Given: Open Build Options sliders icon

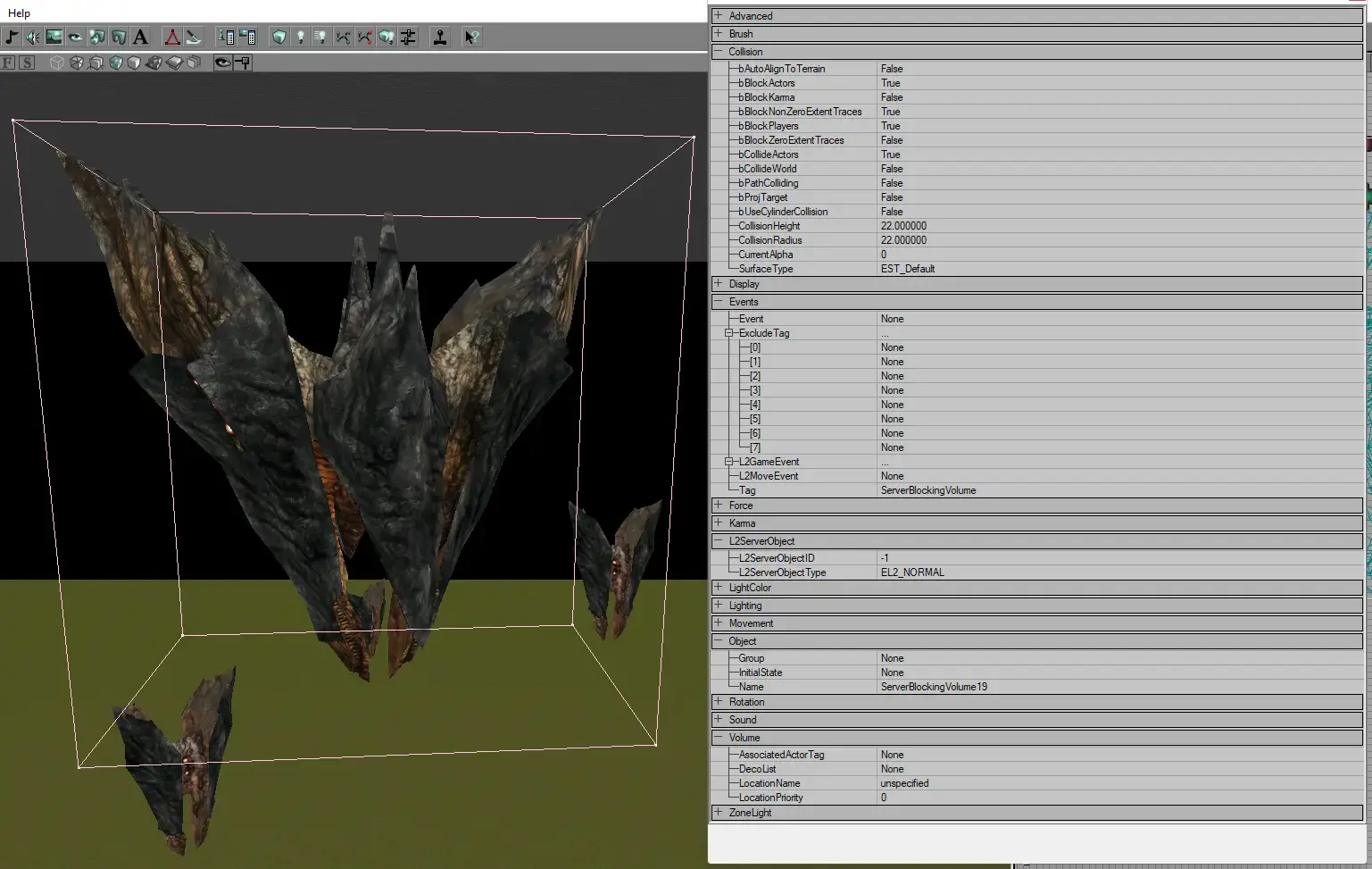Looking at the screenshot, I should pos(408,37).
